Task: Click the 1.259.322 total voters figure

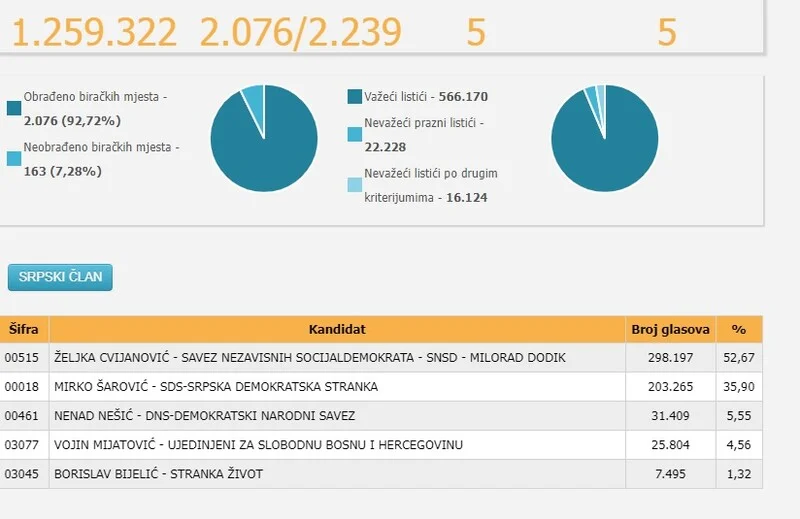Action: [x=94, y=33]
